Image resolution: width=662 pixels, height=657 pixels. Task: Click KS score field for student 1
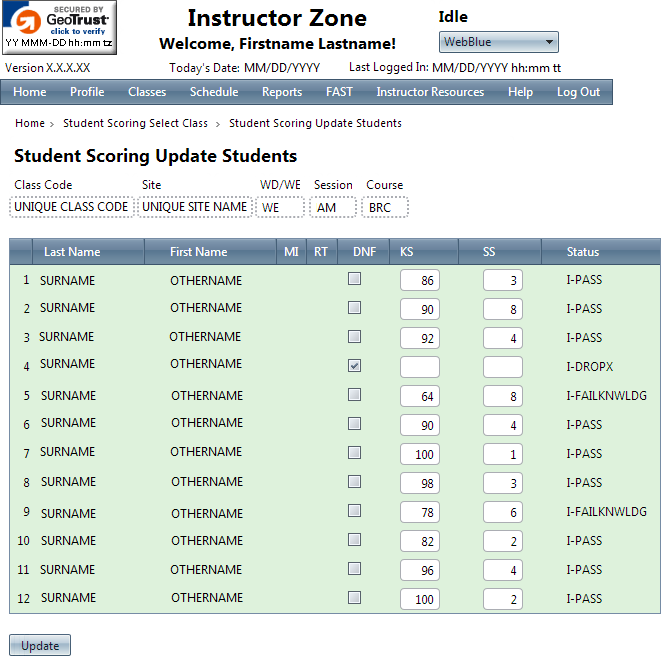(x=420, y=280)
